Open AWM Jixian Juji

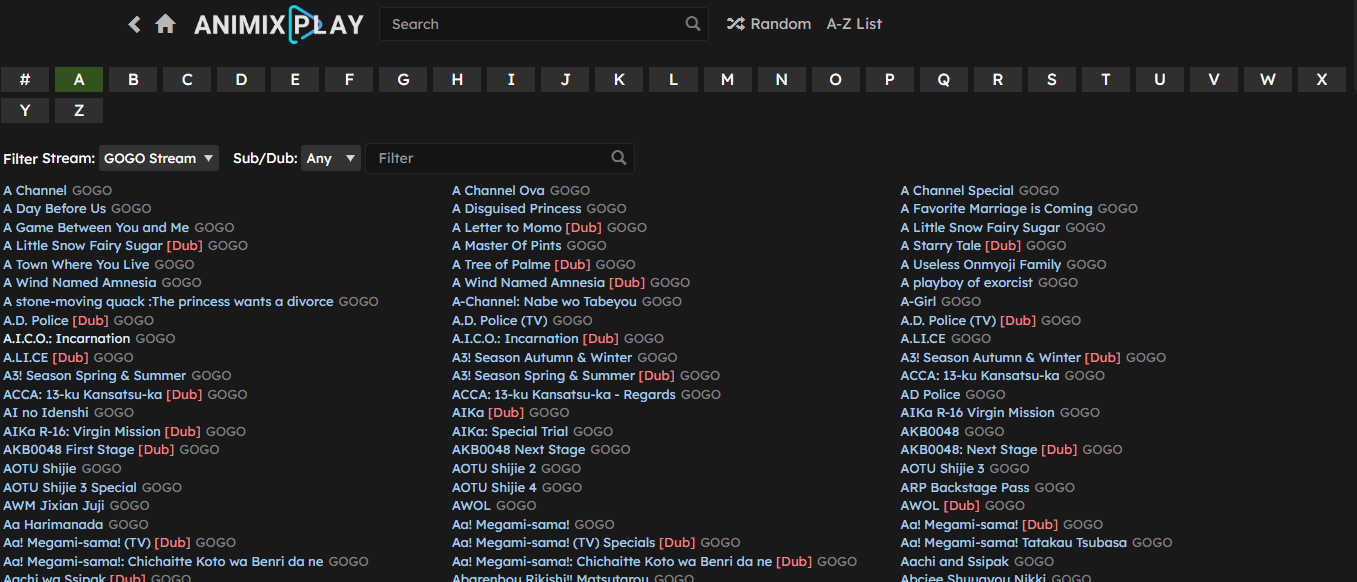point(54,506)
